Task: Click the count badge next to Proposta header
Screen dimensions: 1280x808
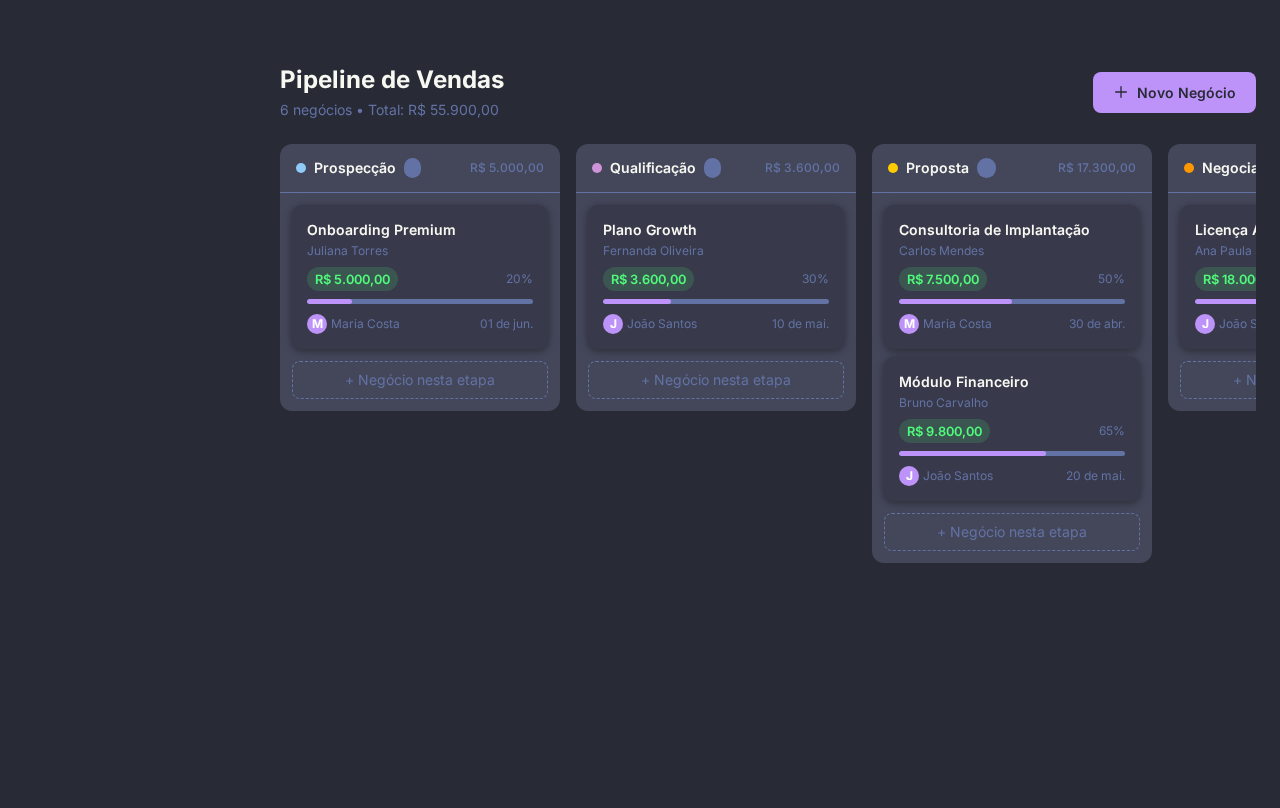Action: (987, 168)
